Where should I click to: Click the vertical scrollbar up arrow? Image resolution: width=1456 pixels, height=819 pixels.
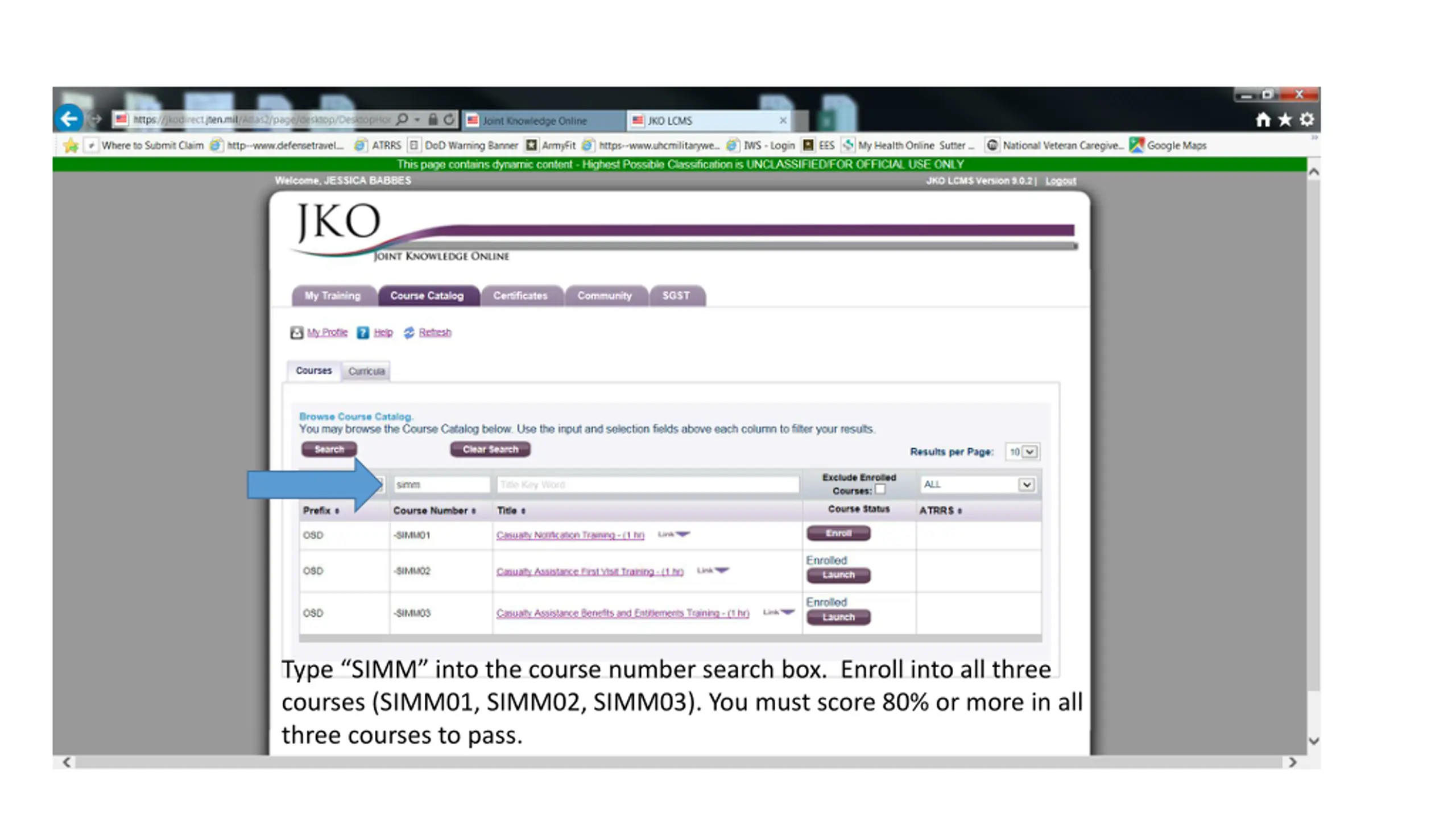pos(1314,172)
